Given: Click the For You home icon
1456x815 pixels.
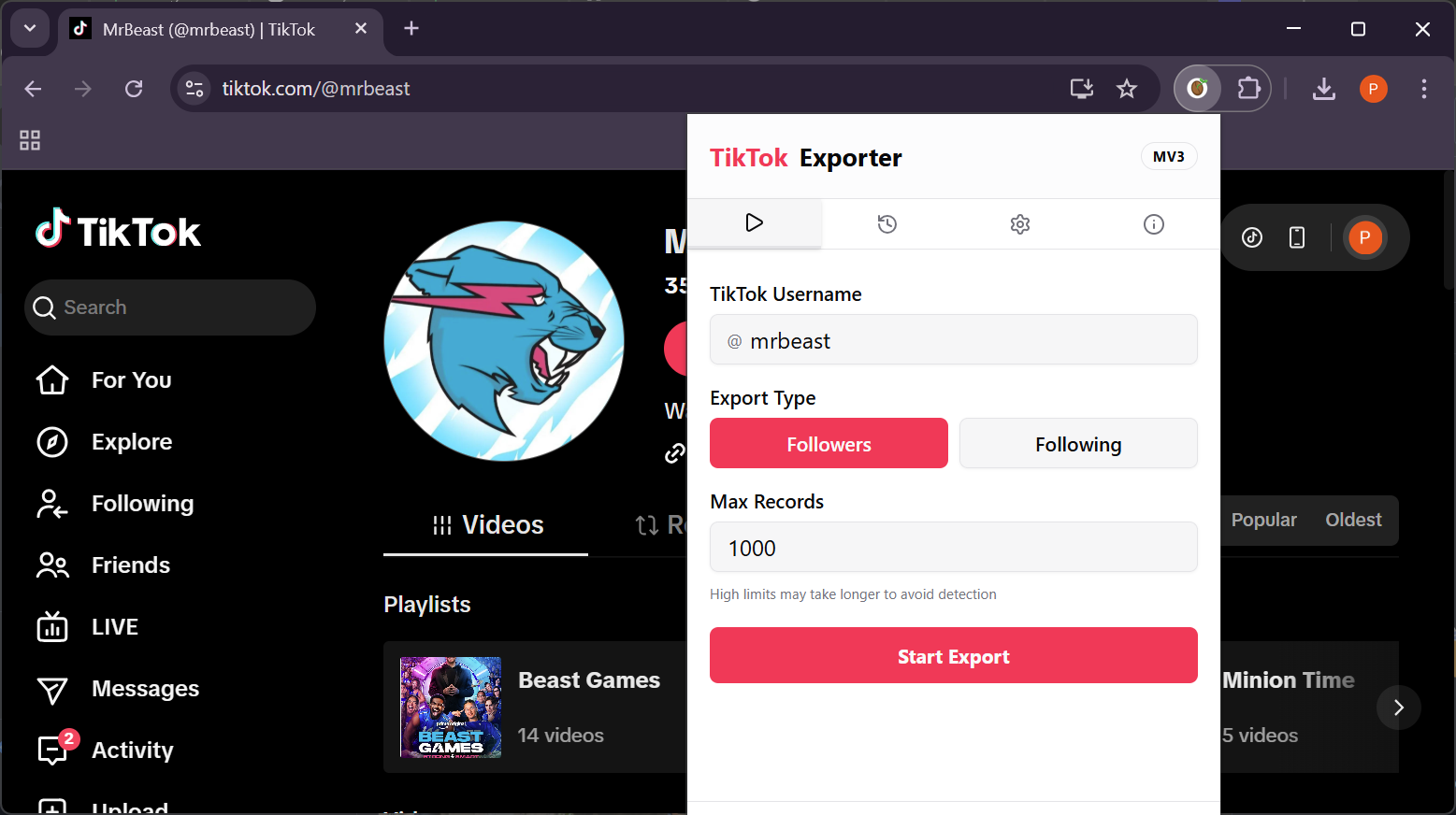Looking at the screenshot, I should (x=52, y=380).
